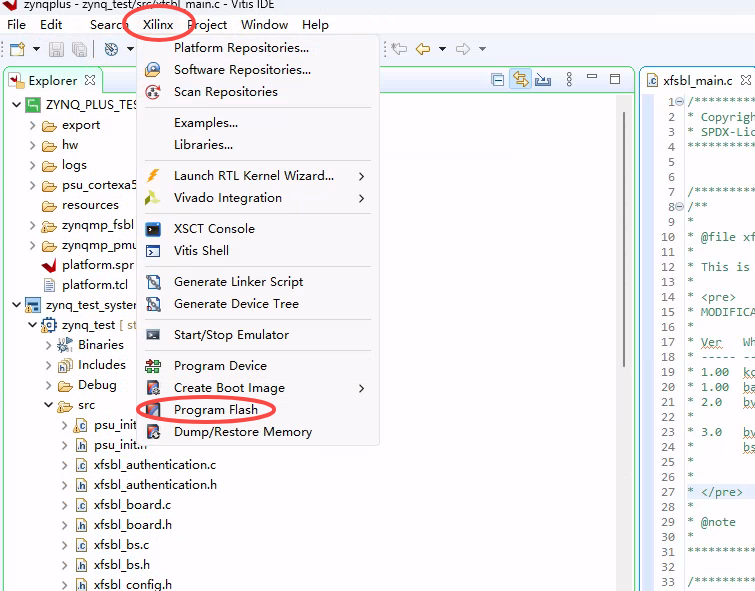The height and width of the screenshot is (591, 755).
Task: Minimize the Explorer panel
Action: click(592, 77)
